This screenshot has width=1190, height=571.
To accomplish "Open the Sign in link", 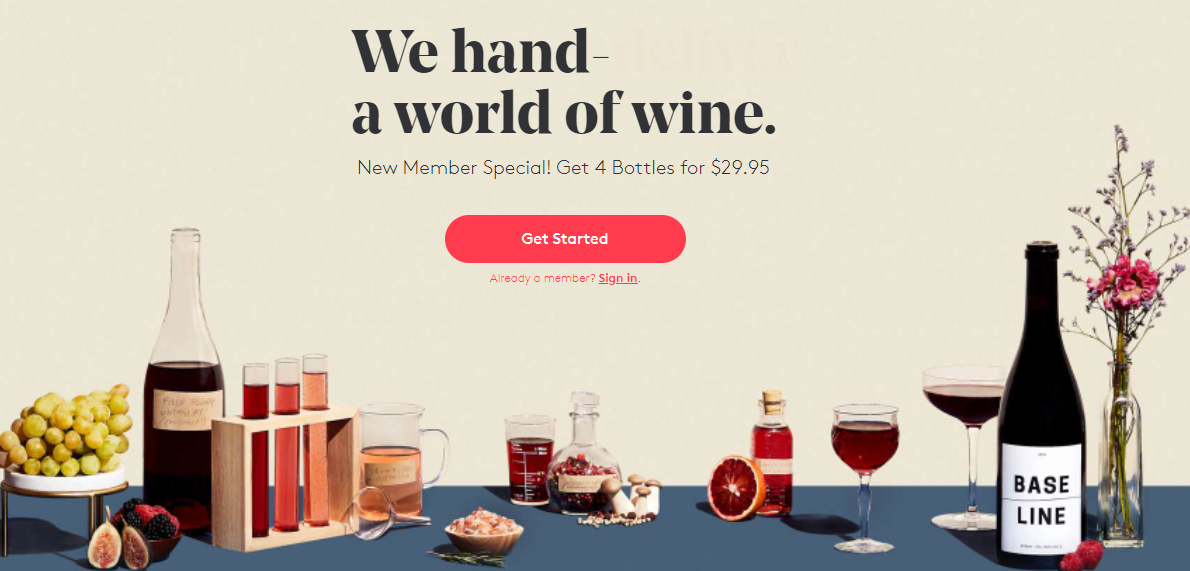I will click(618, 278).
